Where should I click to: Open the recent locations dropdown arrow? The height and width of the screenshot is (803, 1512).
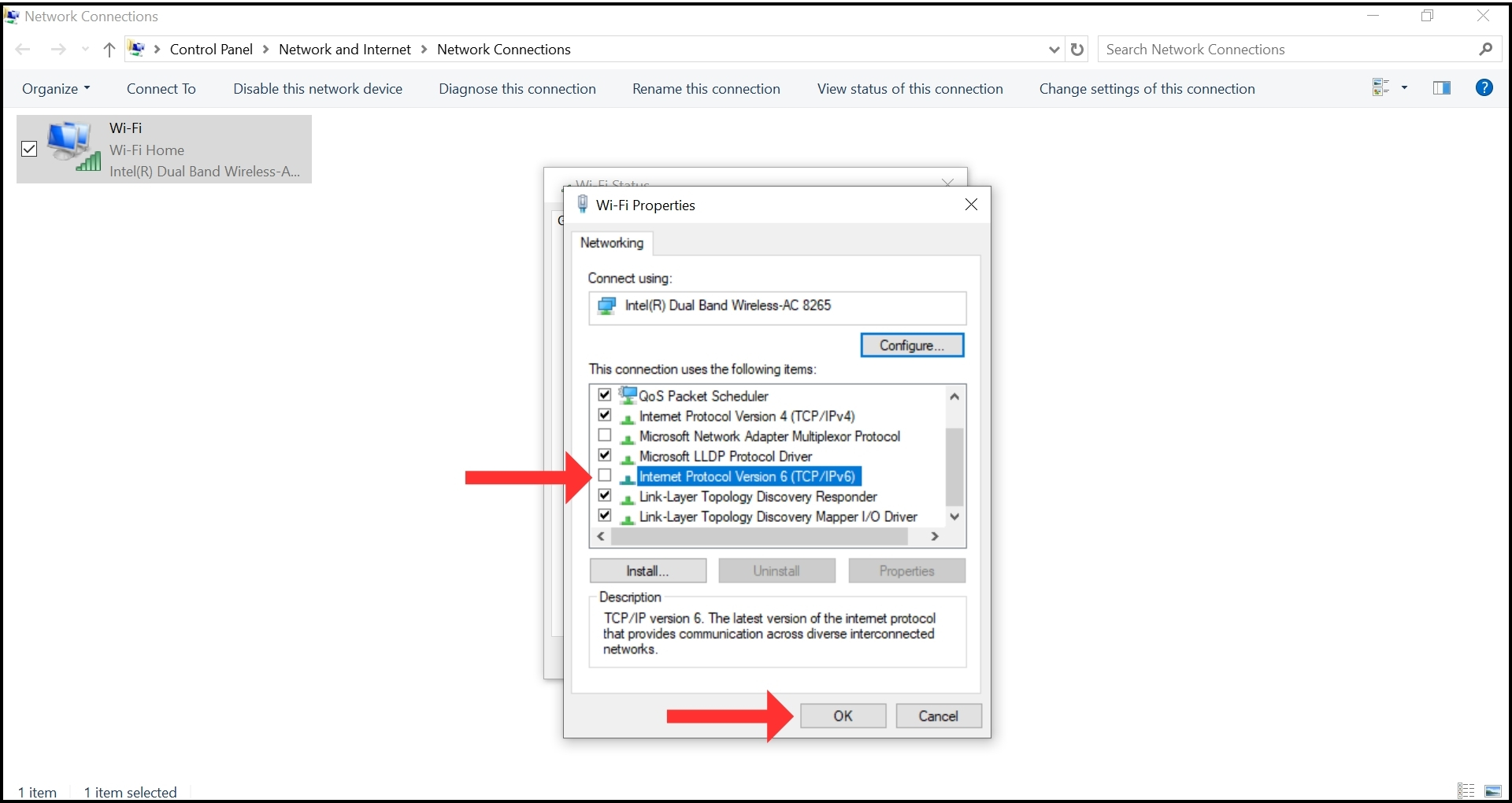point(85,50)
